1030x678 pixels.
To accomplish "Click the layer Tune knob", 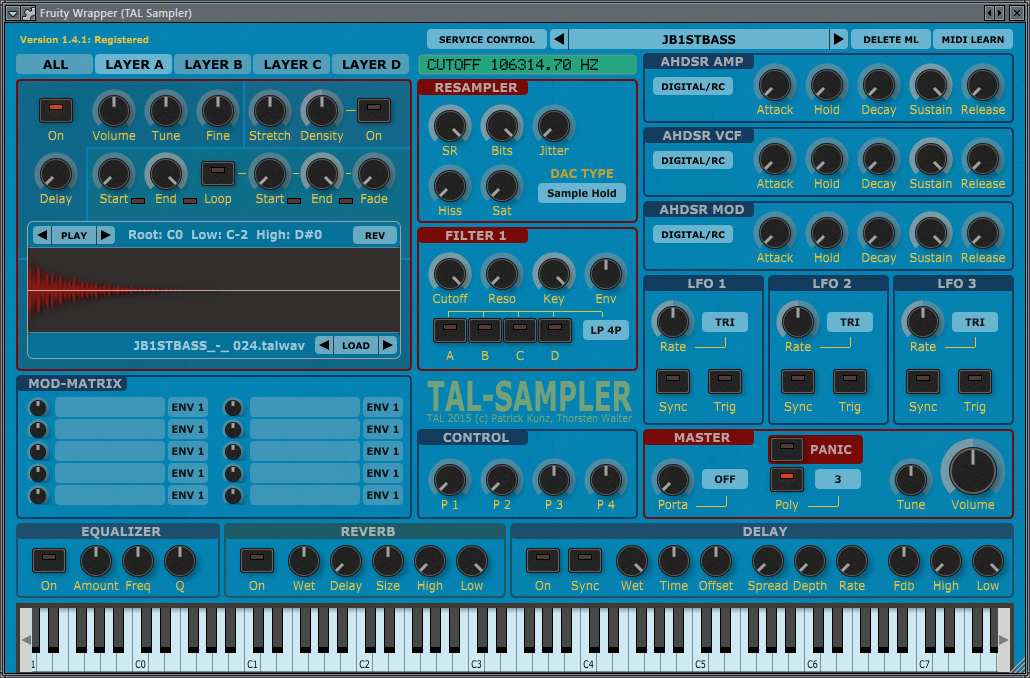I will (166, 111).
